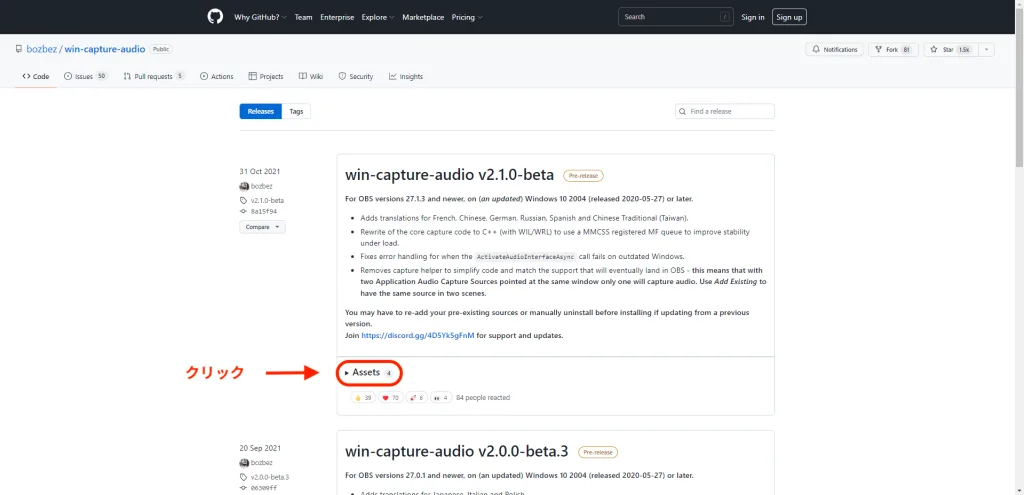
Task: Fork the repository with Fork button
Action: (x=893, y=50)
